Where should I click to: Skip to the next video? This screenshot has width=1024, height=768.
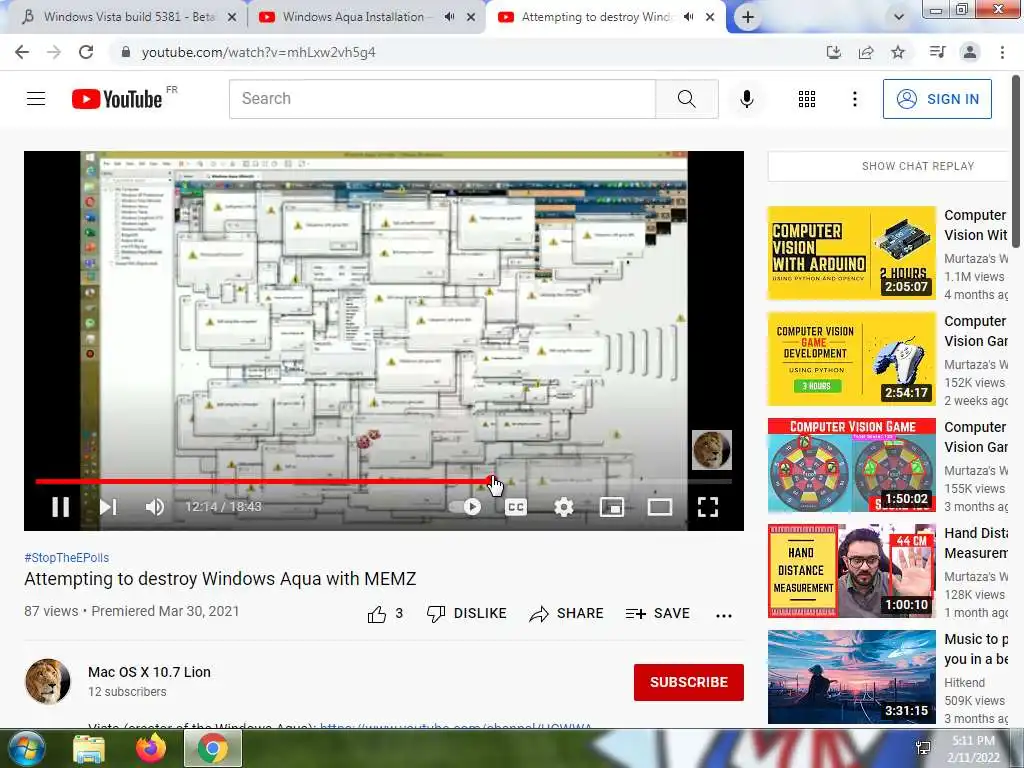pos(108,507)
